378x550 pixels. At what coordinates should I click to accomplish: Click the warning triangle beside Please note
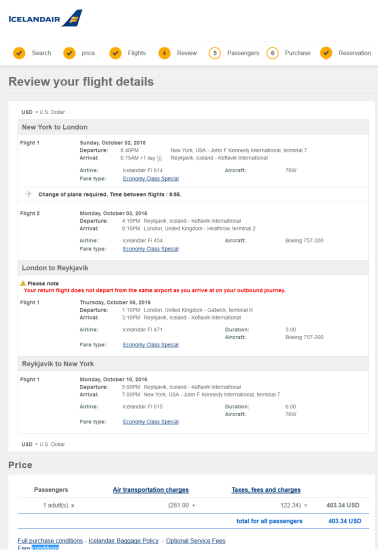[23, 283]
